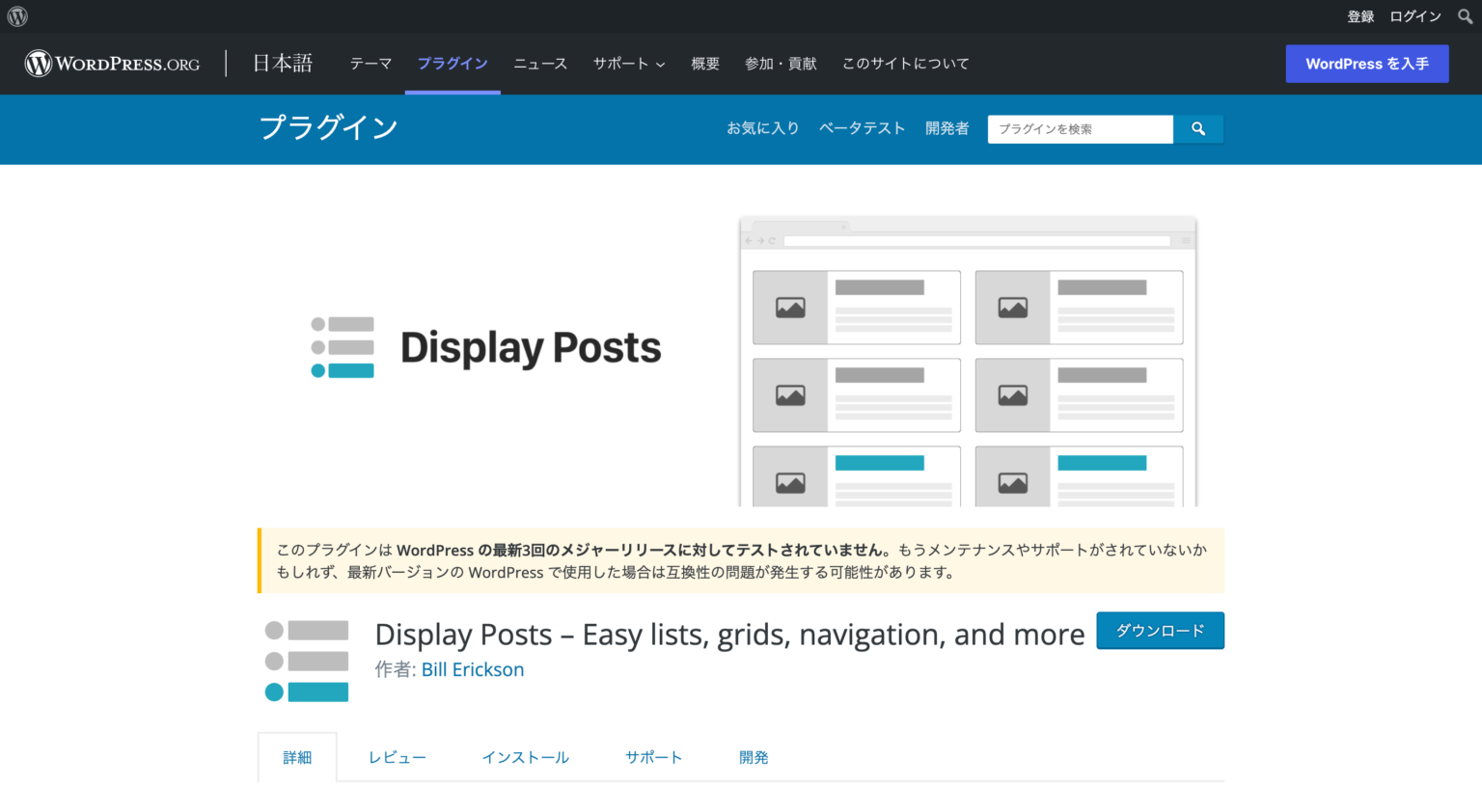Click the プラグインを検索 input field
The width and height of the screenshot is (1482, 812).
[1080, 128]
